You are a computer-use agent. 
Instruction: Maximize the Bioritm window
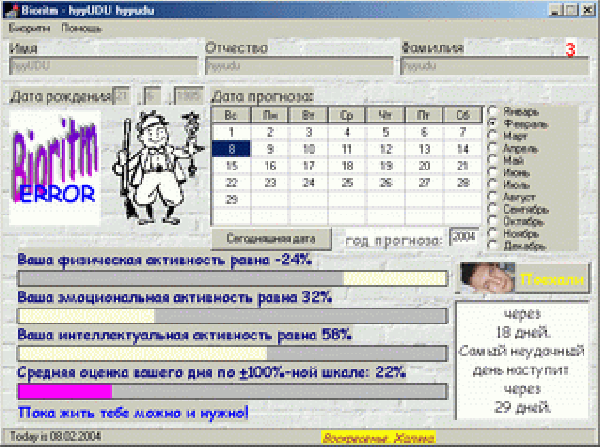click(x=571, y=10)
